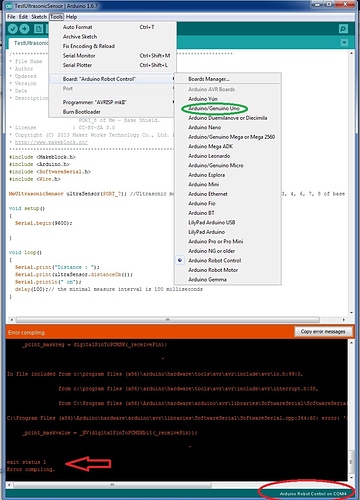Select Arduino/Genuino Mega or Mega 2560
Image resolution: width=360 pixels, height=500 pixels.
click(x=228, y=137)
